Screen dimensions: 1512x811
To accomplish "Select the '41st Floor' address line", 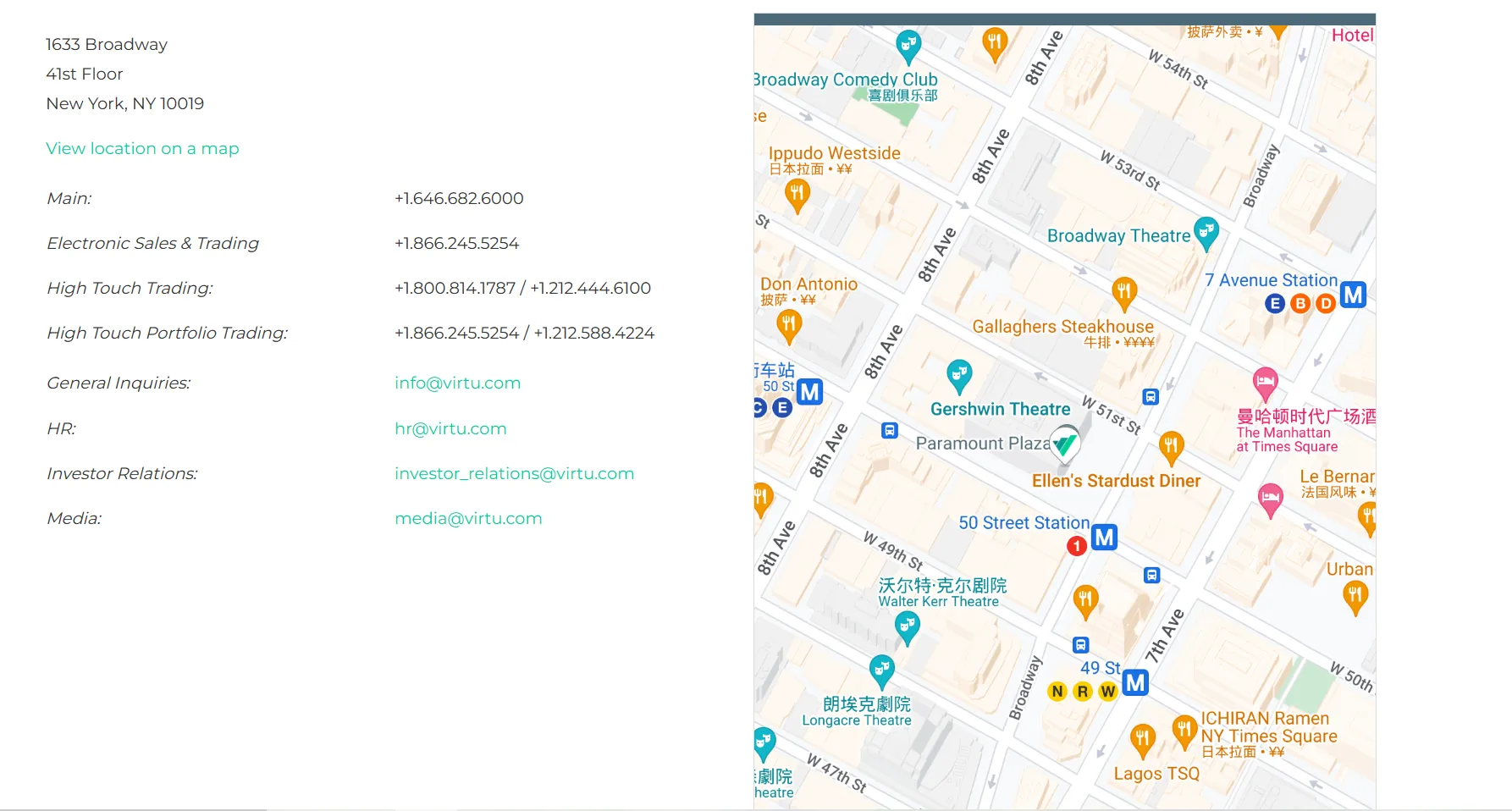I will 85,74.
